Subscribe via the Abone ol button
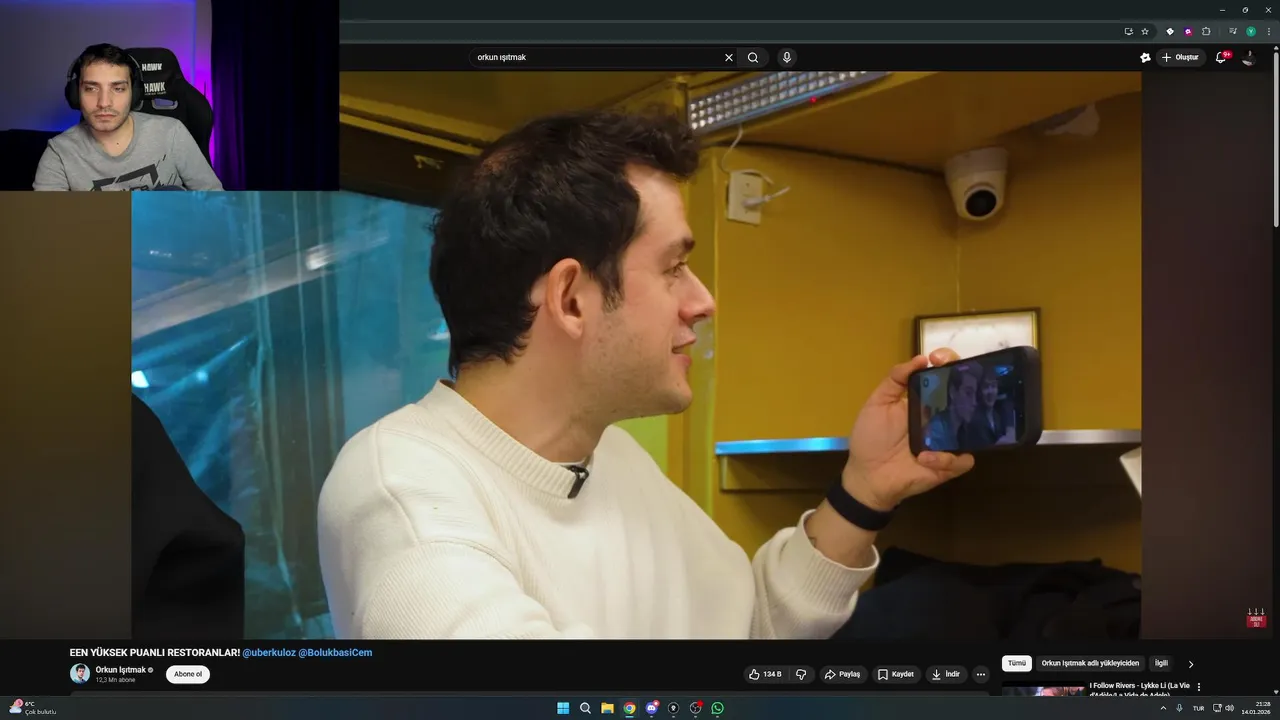Screen dimensions: 1280x720 [x=188, y=674]
